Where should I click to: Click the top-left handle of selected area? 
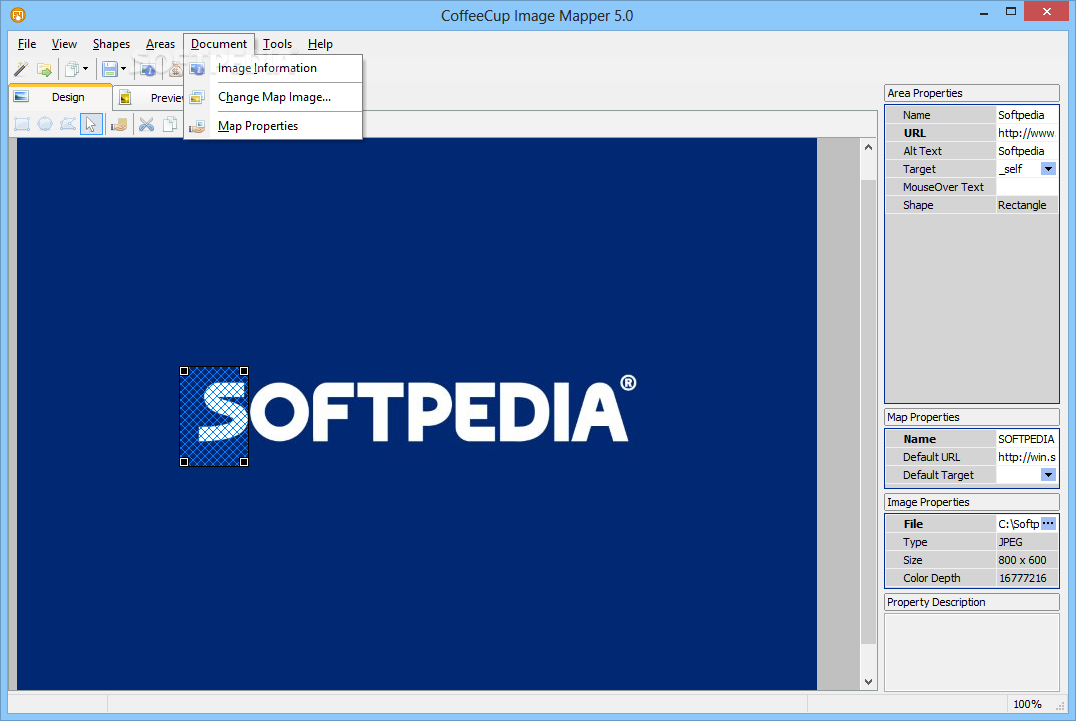pos(184,371)
